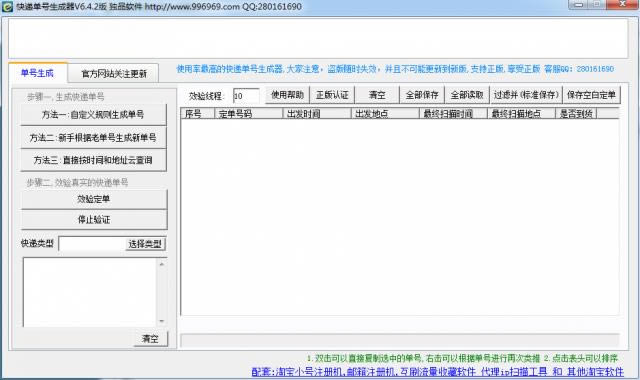
Task: Click the 停止验证 button
Action: [94, 220]
